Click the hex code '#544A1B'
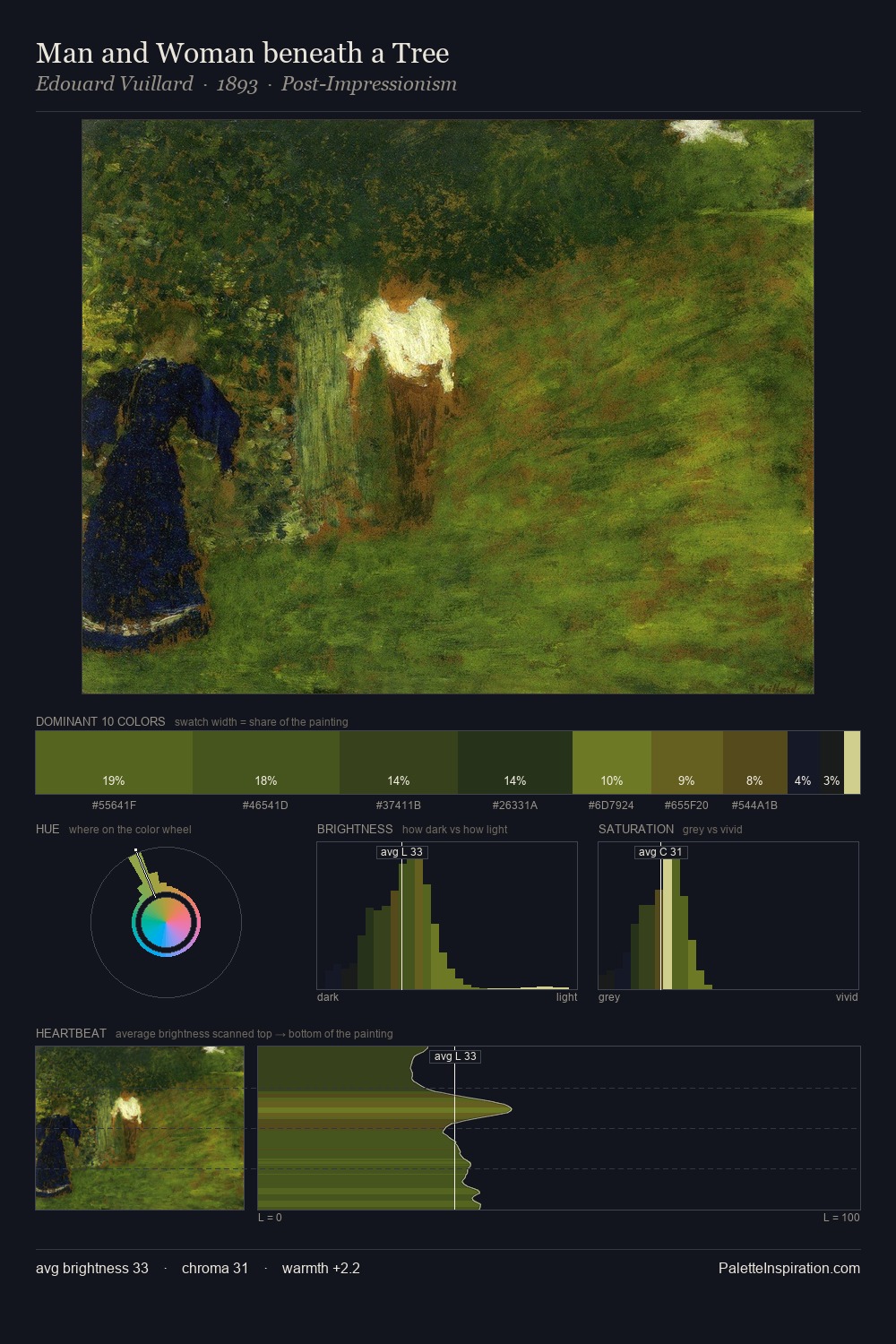The width and height of the screenshot is (896, 1344). click(x=754, y=806)
